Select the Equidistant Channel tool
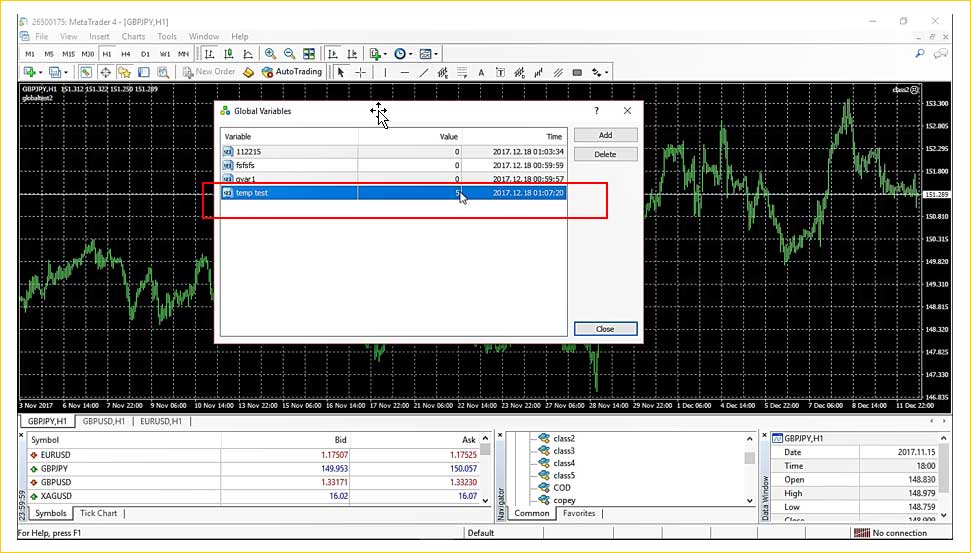The image size is (971, 553). pos(443,72)
